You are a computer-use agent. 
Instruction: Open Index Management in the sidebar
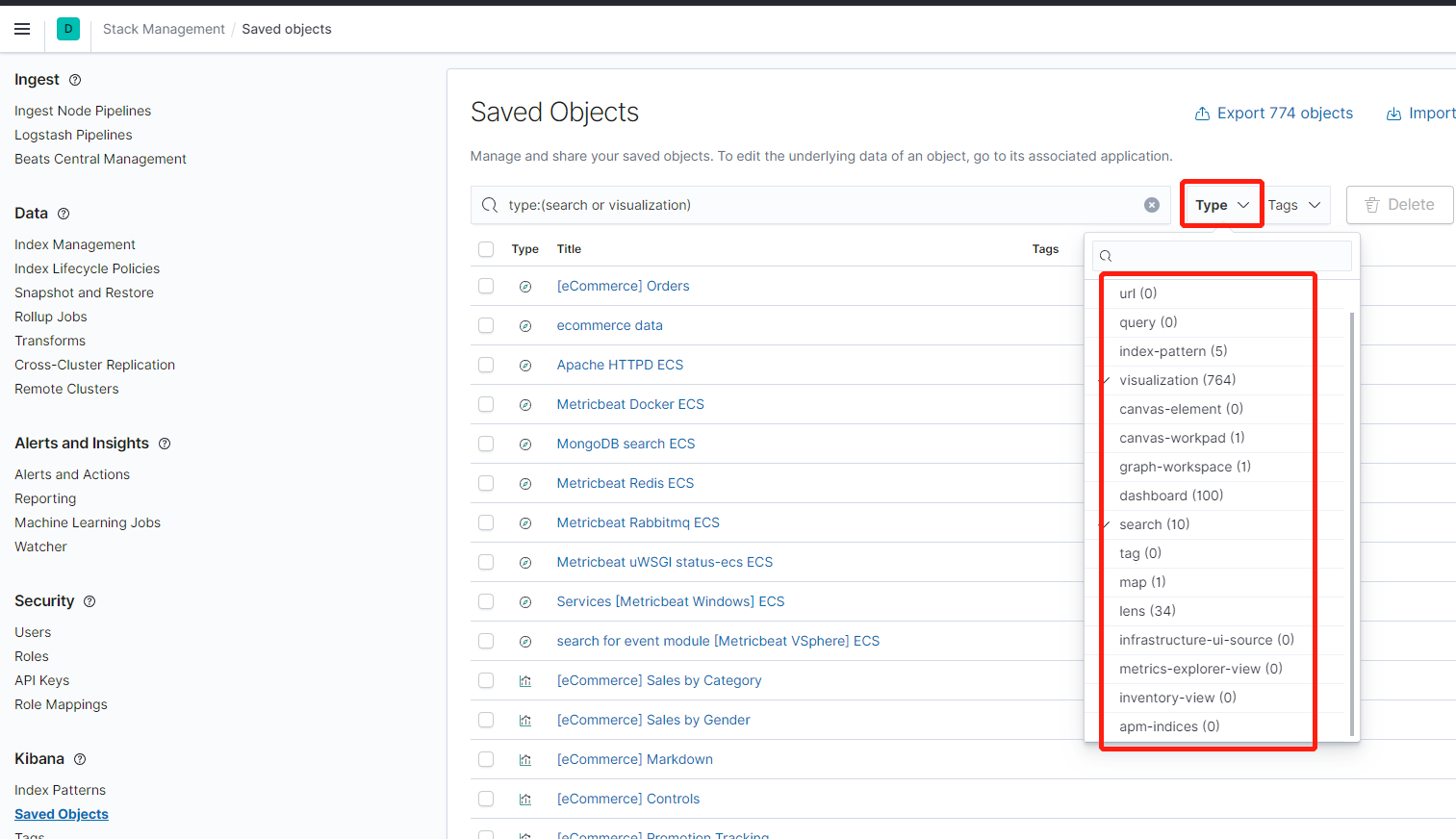click(75, 244)
